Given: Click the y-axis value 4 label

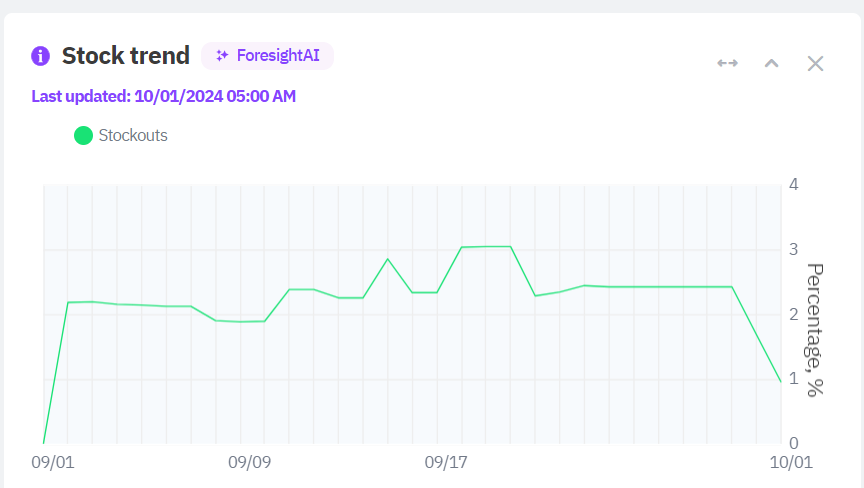Looking at the screenshot, I should pyautogui.click(x=793, y=184).
